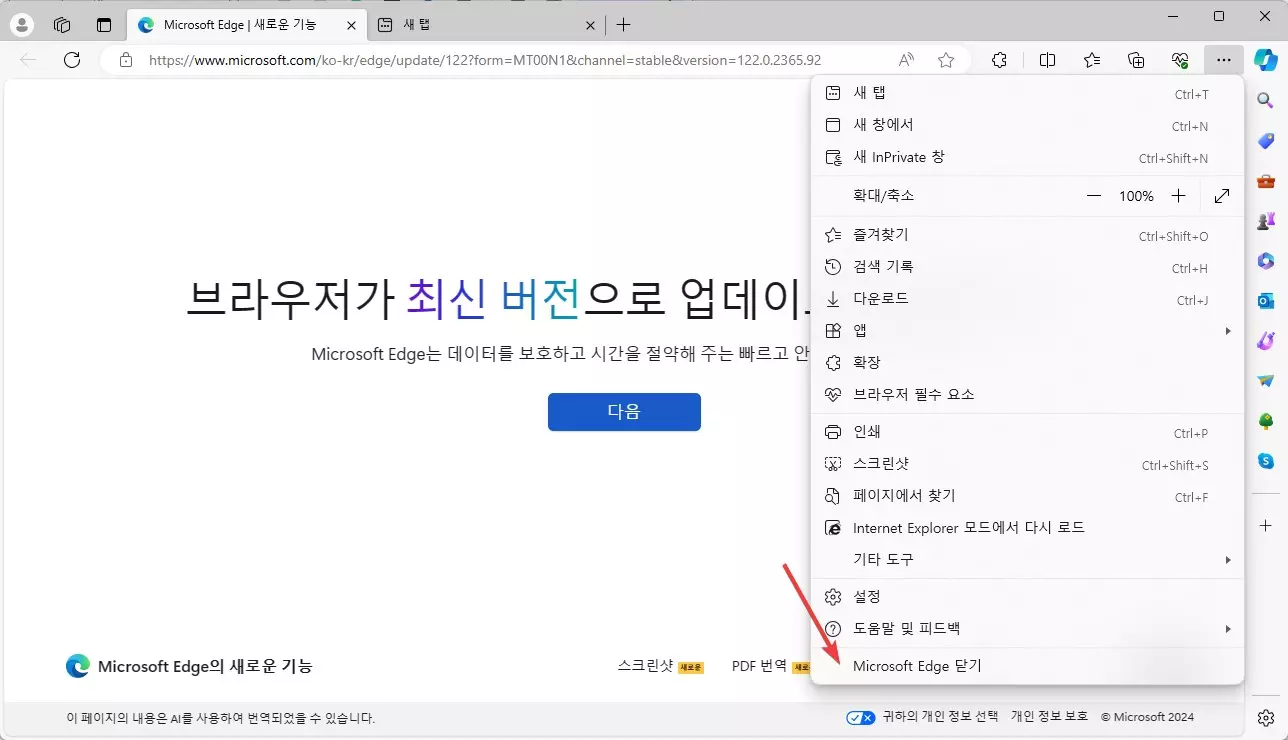Open the workspaces icon in title bar
The width and height of the screenshot is (1288, 740).
(x=62, y=25)
